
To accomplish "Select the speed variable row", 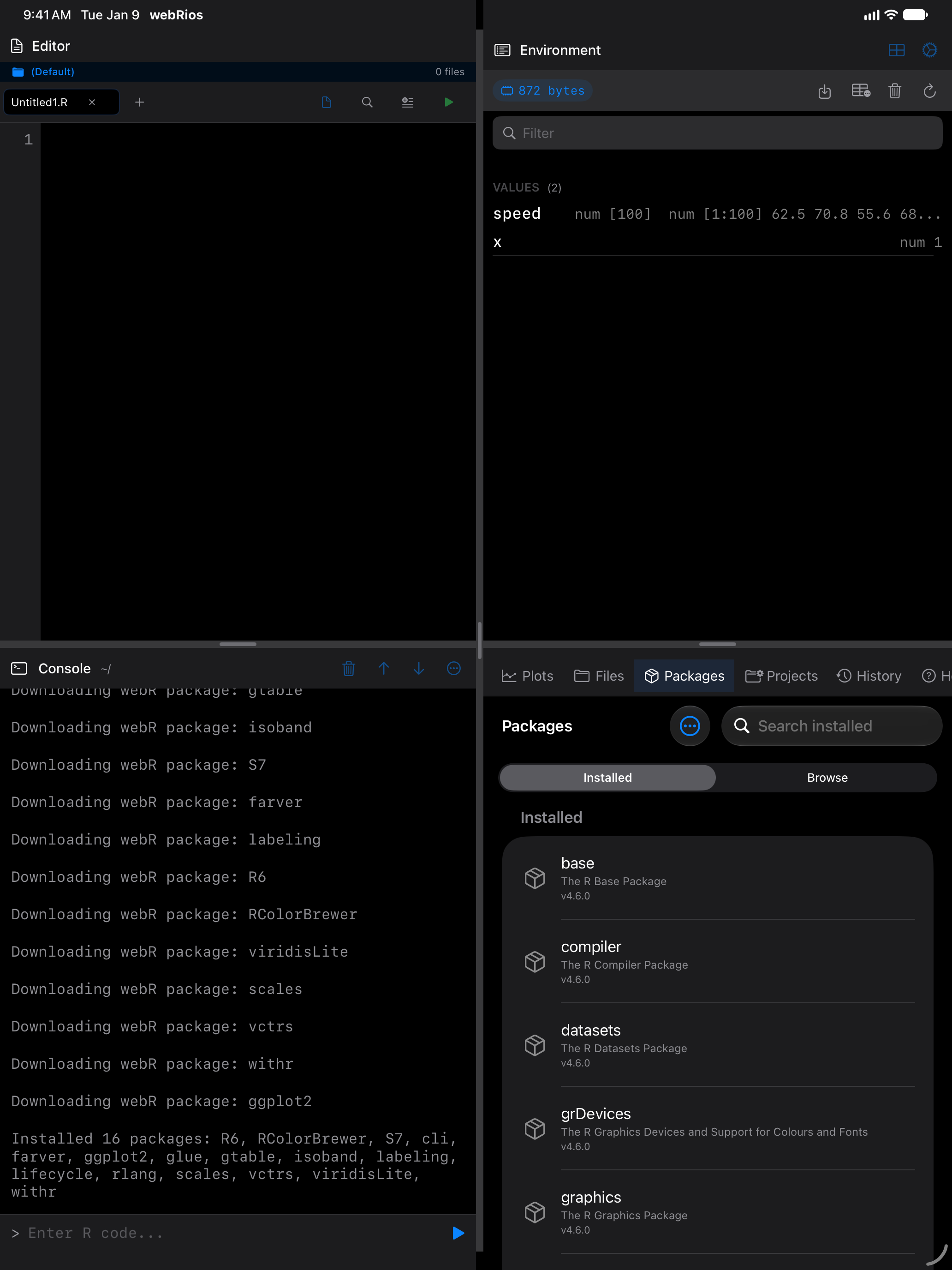I will (x=717, y=214).
